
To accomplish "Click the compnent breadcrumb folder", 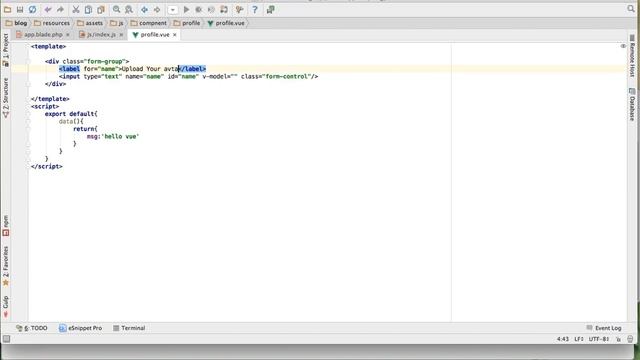I will (x=149, y=23).
